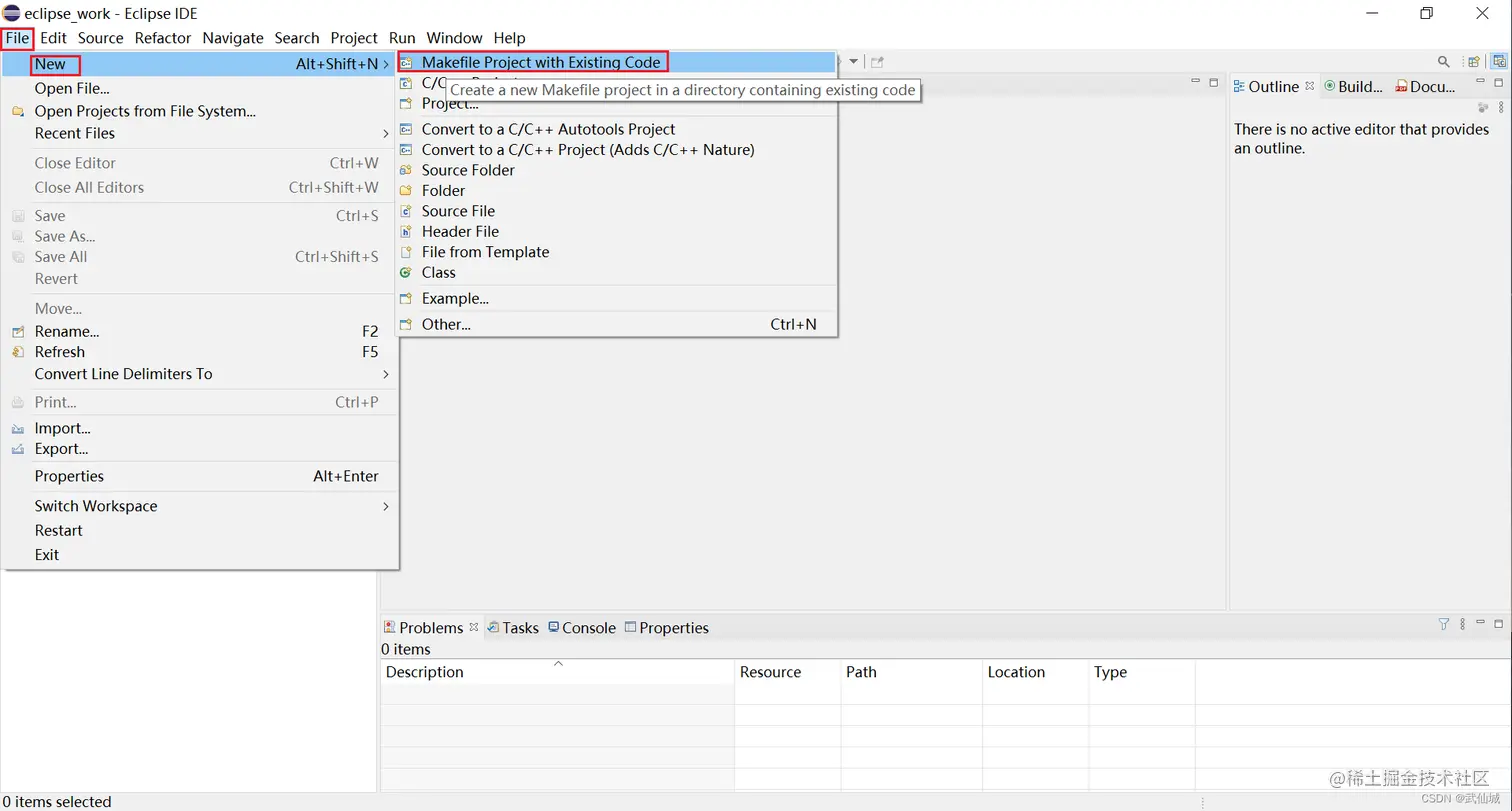Switch to the Documents tab
Viewport: 1512px width, 811px height.
click(1425, 86)
